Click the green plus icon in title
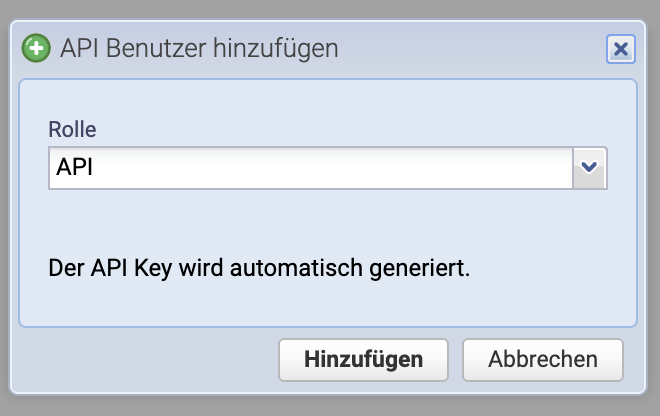Screen dimensions: 660x416 36,48
